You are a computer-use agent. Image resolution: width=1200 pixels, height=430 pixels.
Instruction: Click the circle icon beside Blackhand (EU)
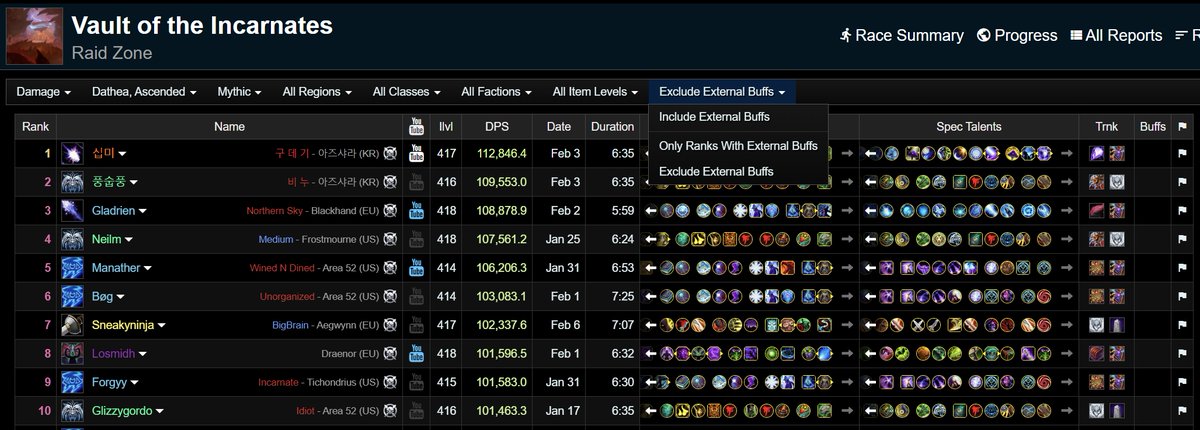(x=390, y=211)
